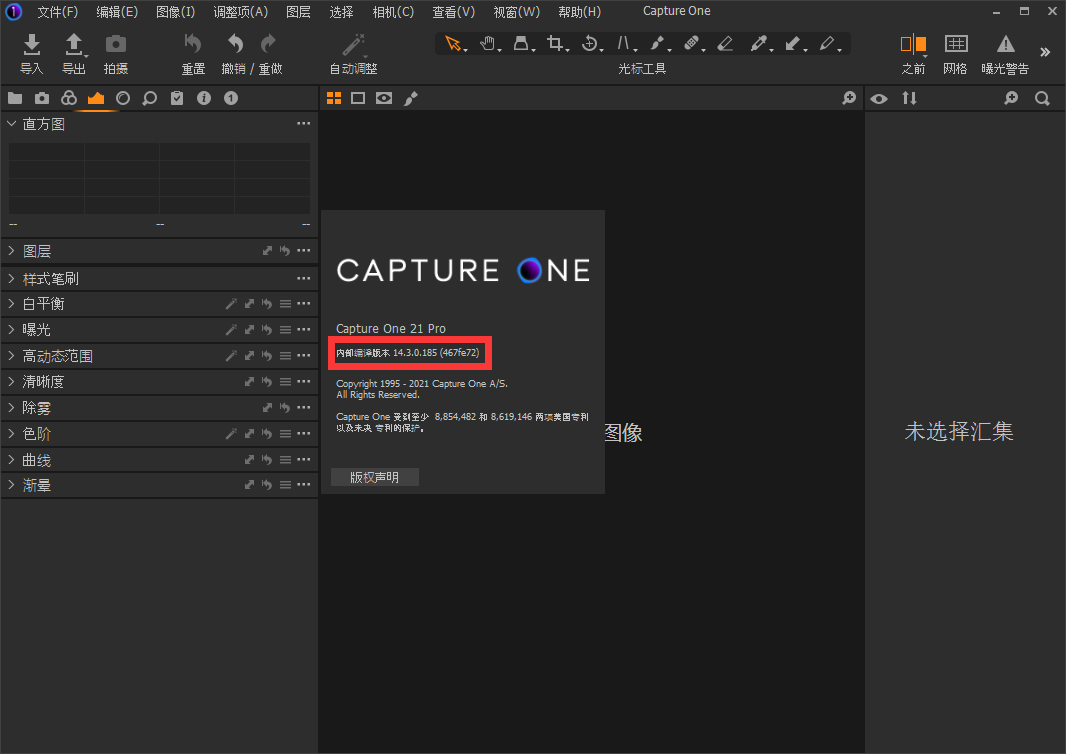Open the Lens tool tab
1066x754 pixels.
[123, 99]
